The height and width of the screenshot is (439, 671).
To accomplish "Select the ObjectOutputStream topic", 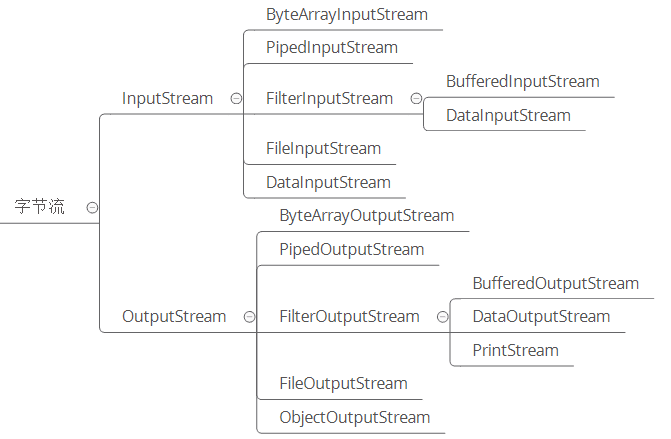I will pos(354,417).
